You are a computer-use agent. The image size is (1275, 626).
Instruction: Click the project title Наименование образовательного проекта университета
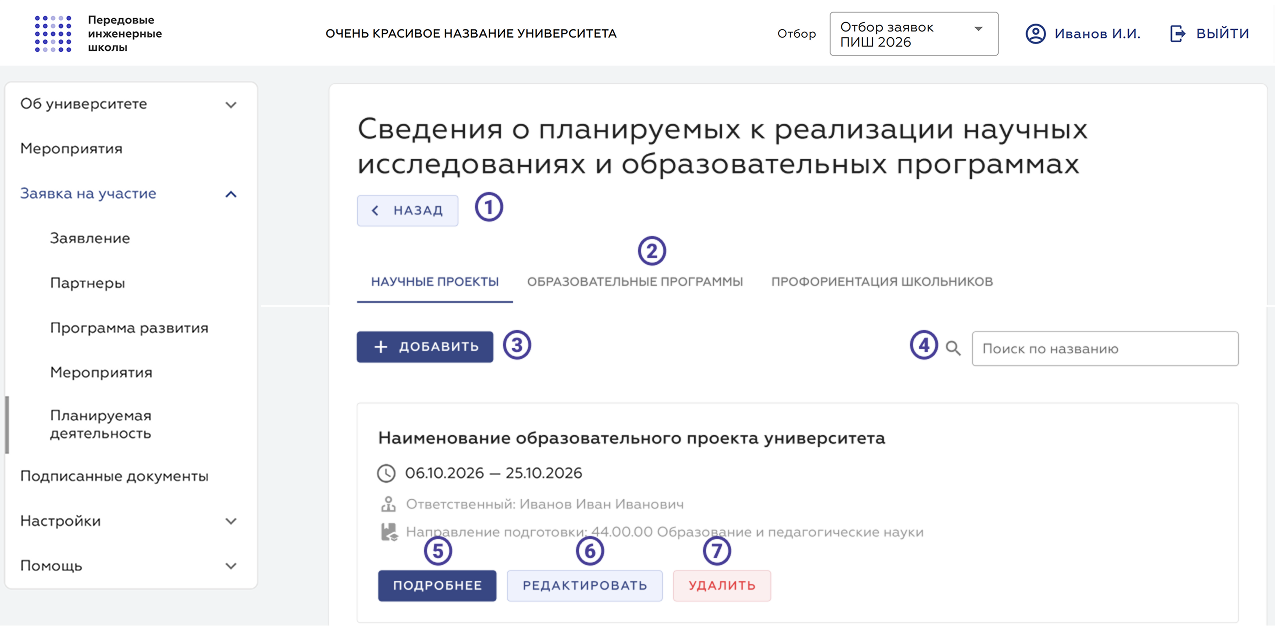pyautogui.click(x=632, y=438)
